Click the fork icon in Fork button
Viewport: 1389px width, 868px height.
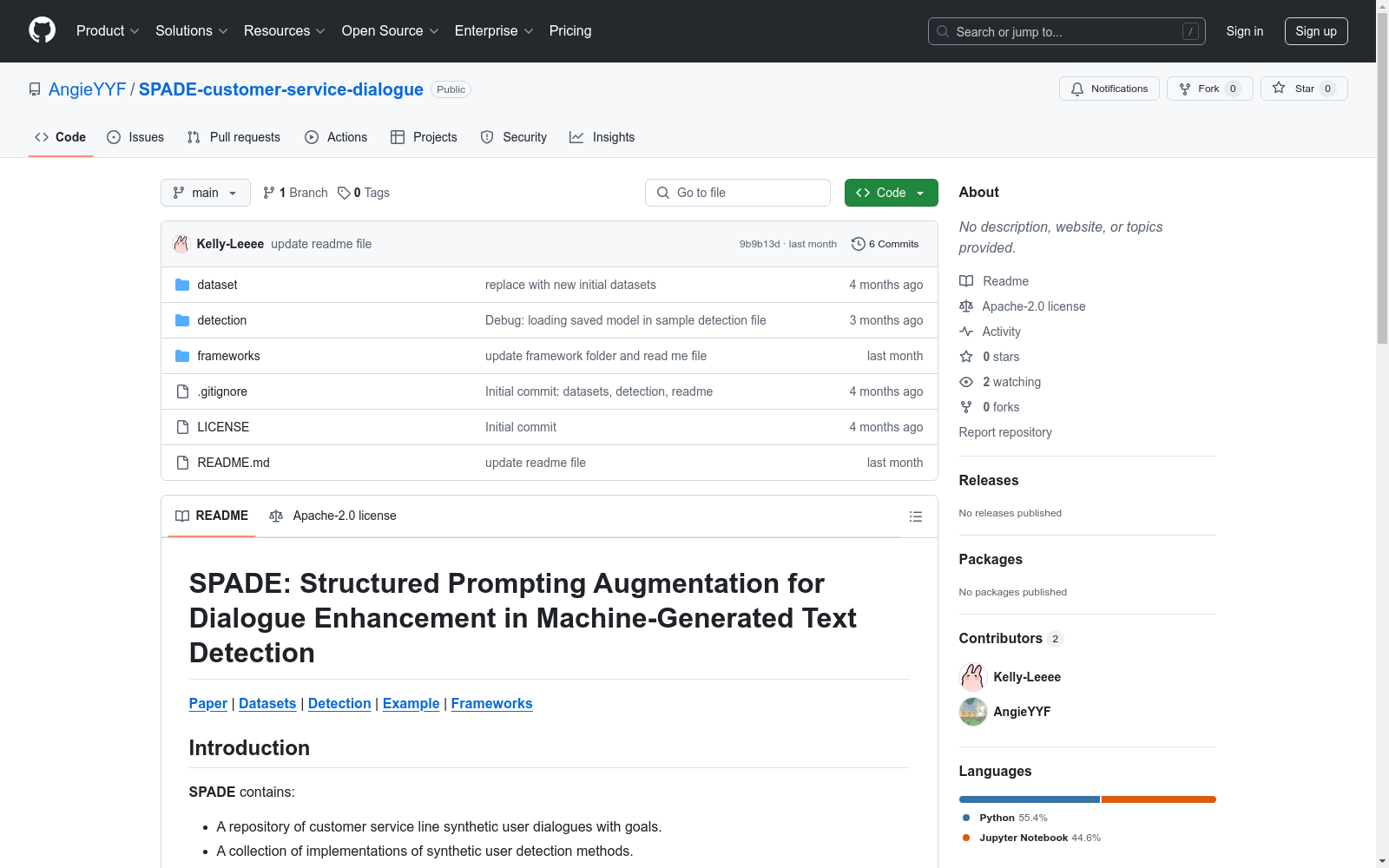click(1185, 89)
